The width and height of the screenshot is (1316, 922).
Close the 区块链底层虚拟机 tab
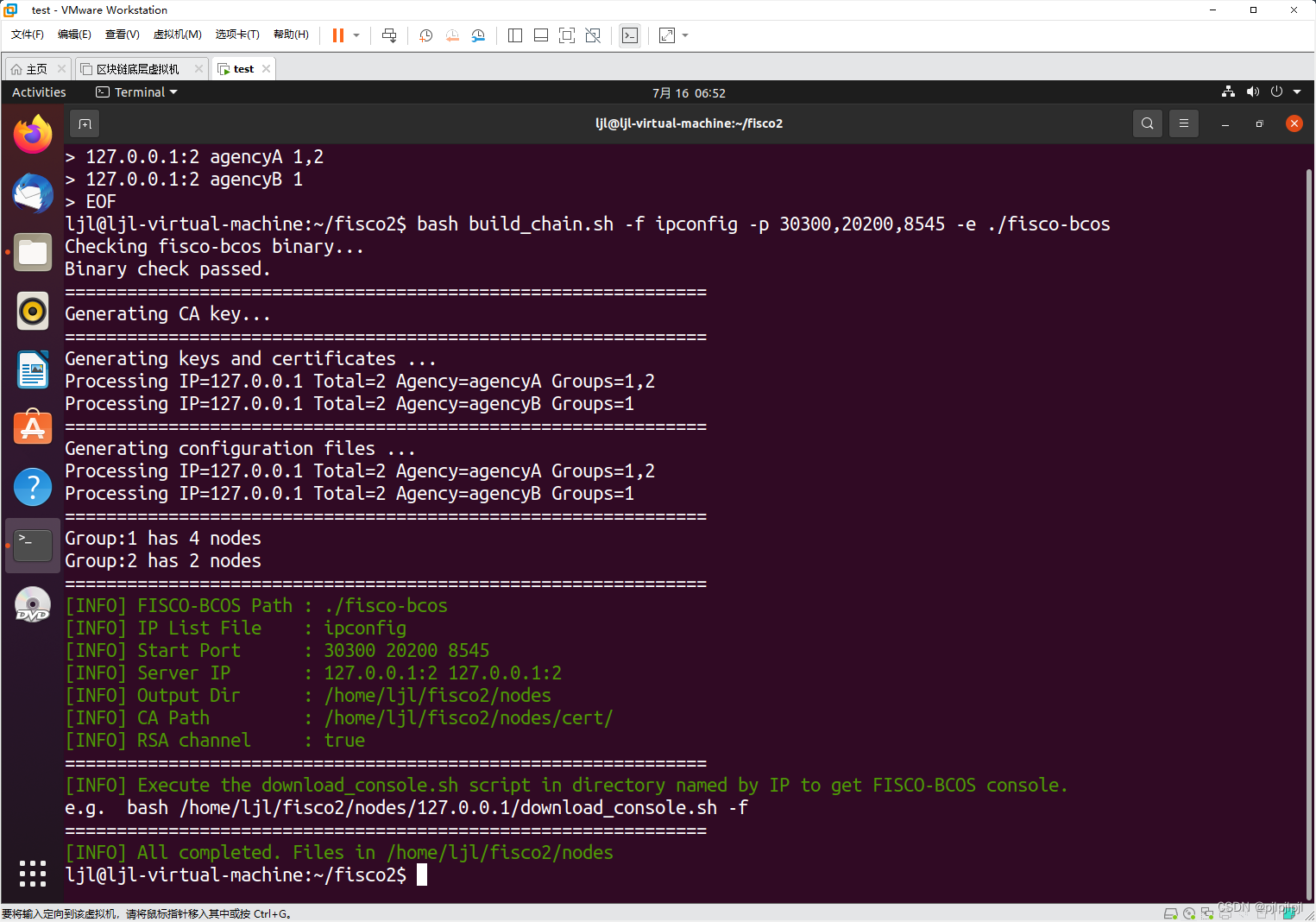(198, 68)
